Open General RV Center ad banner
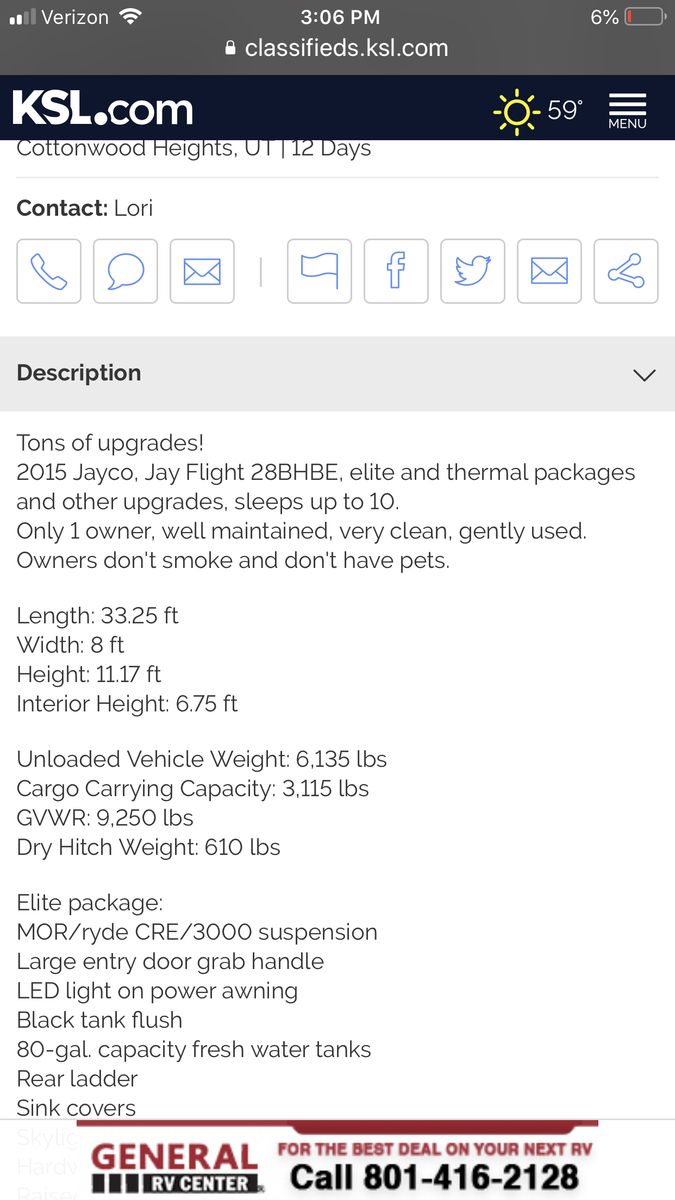Screen dimensions: 675x1200 [174, 1165]
